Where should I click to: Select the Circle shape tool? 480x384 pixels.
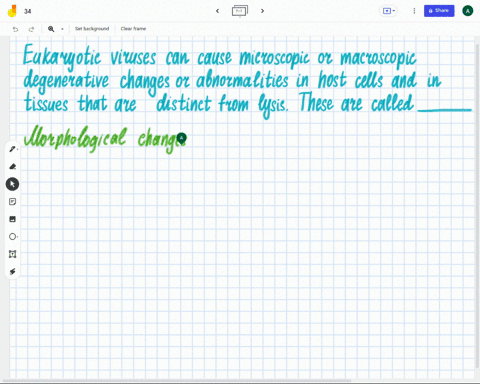point(13,236)
